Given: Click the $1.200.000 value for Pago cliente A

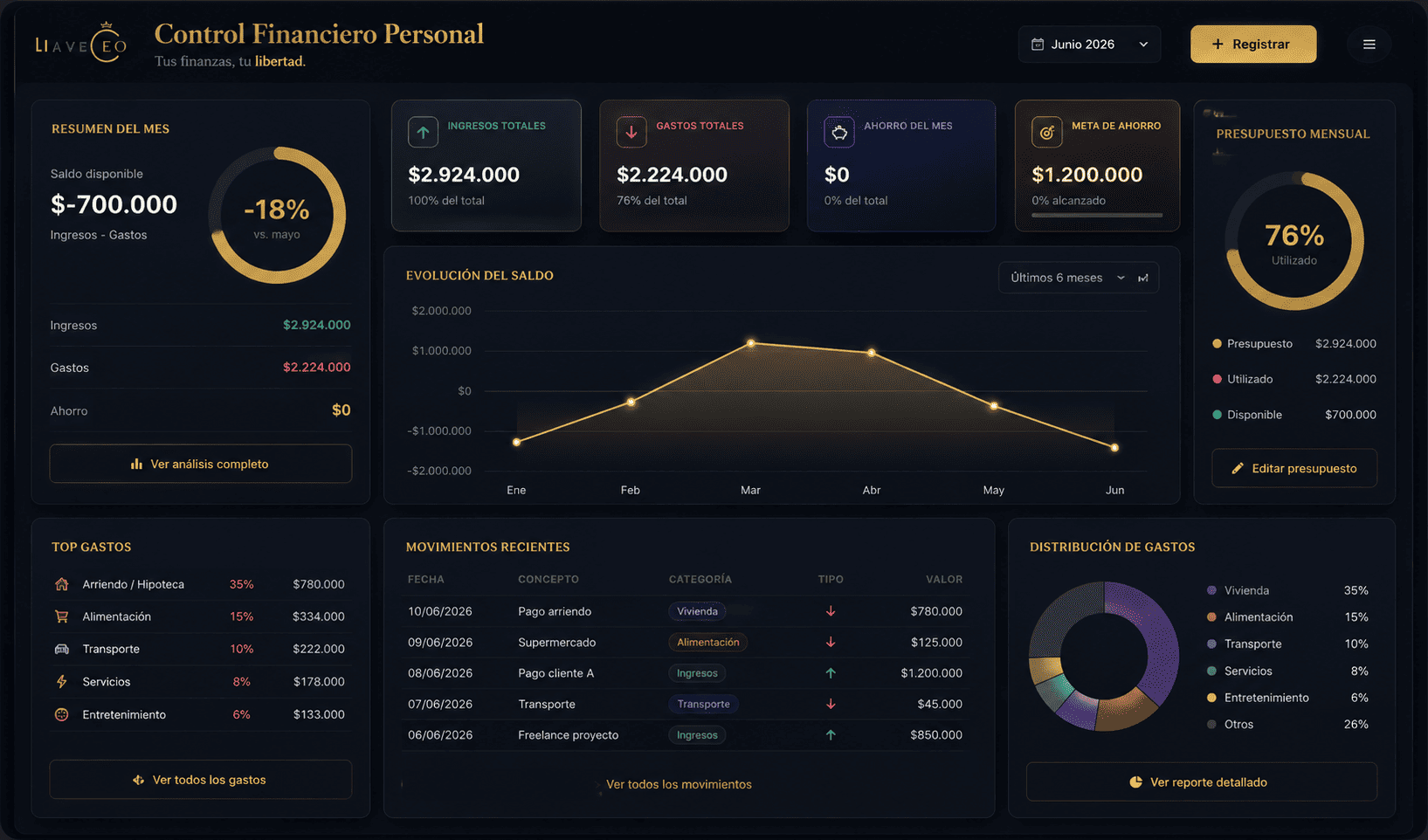Looking at the screenshot, I should pyautogui.click(x=931, y=673).
